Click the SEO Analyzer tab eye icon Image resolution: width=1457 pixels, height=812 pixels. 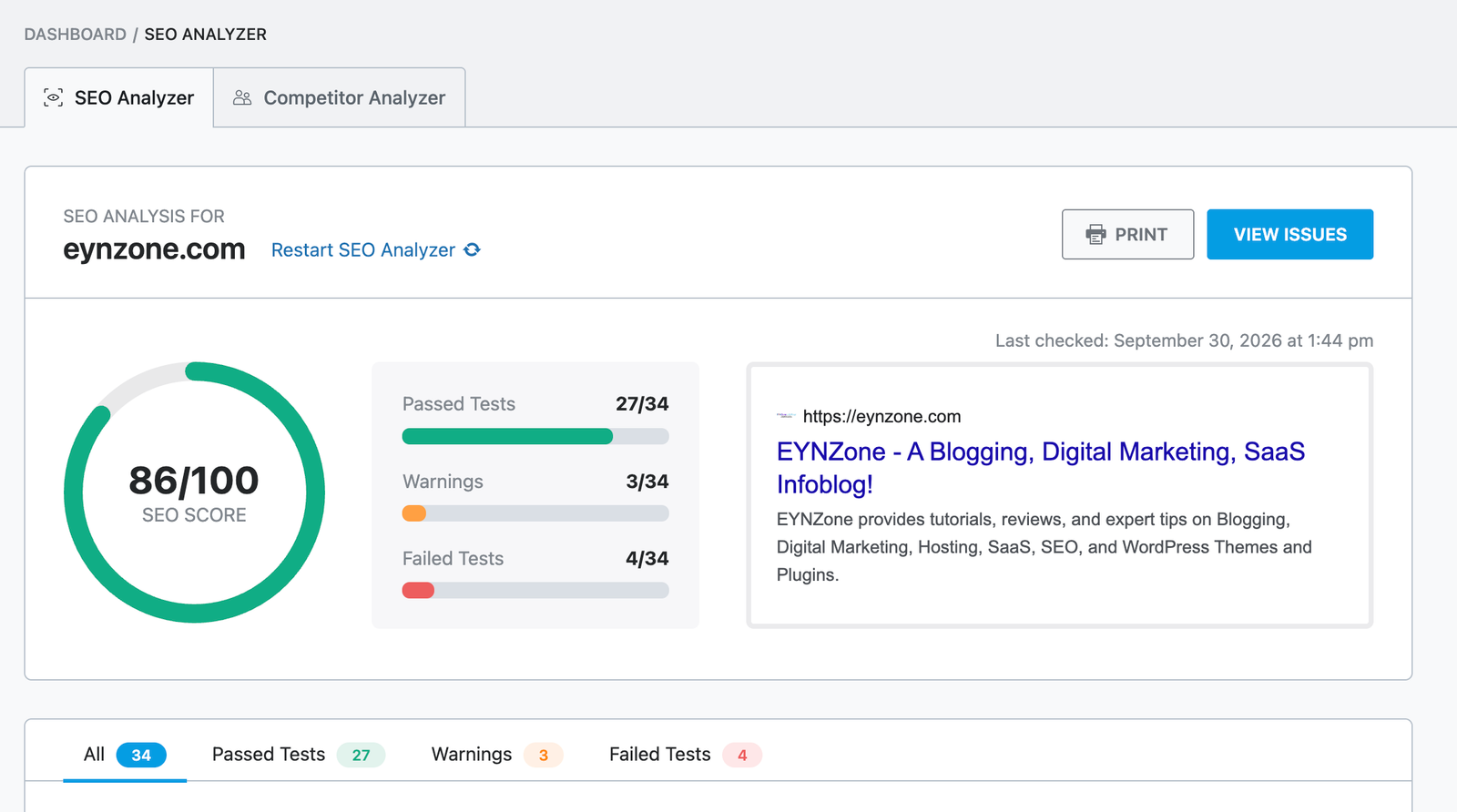coord(54,97)
